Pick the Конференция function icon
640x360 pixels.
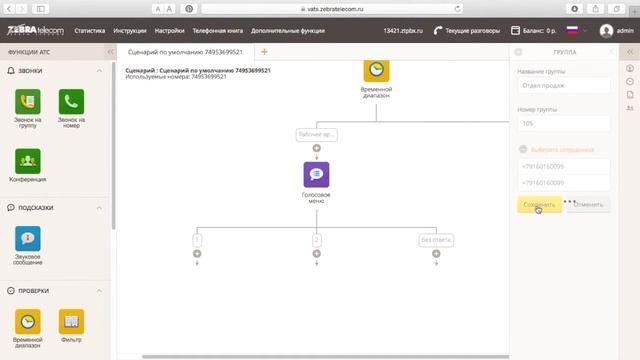click(28, 161)
